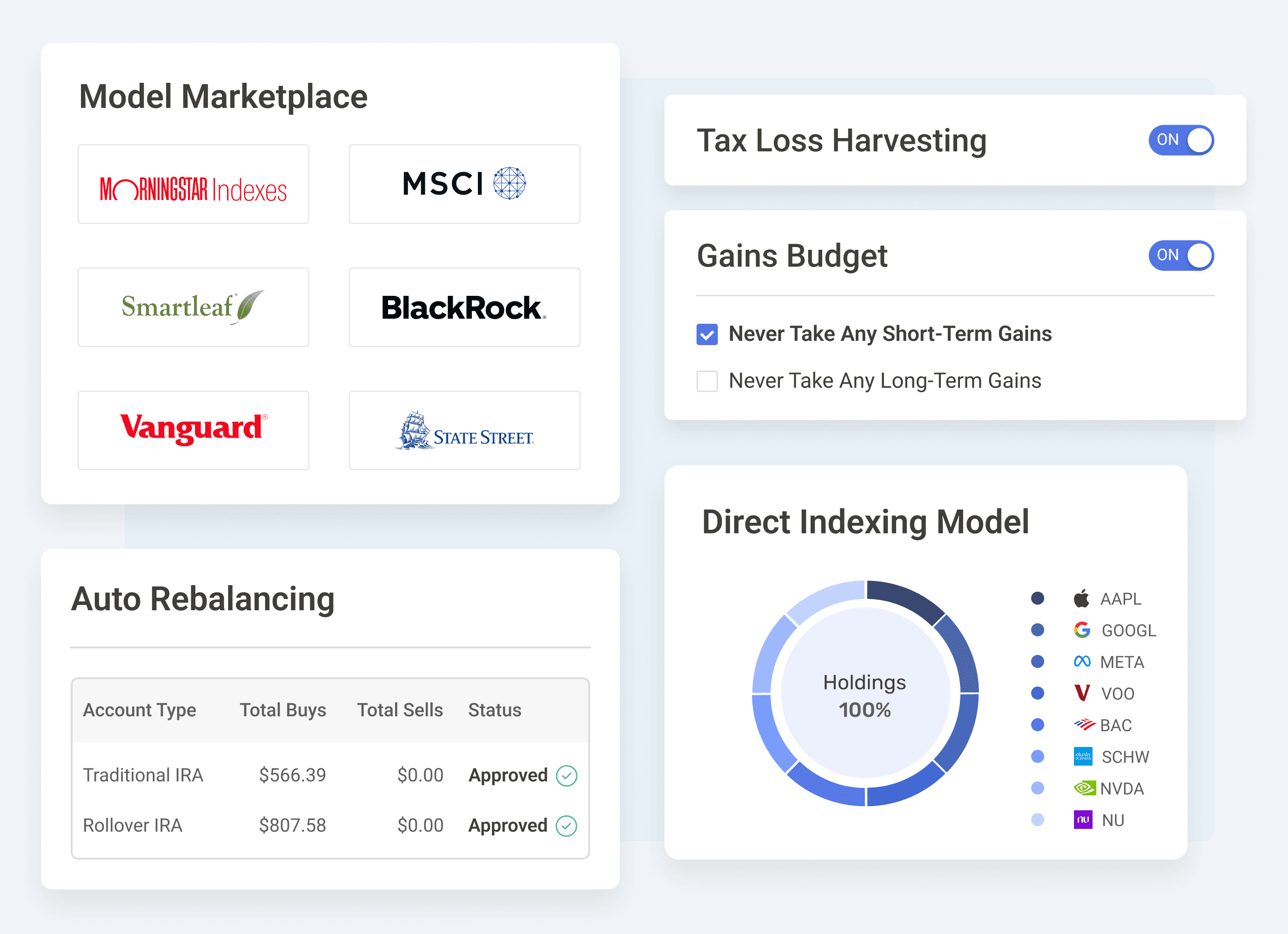Click the AAPL color dot in legend

click(1038, 598)
